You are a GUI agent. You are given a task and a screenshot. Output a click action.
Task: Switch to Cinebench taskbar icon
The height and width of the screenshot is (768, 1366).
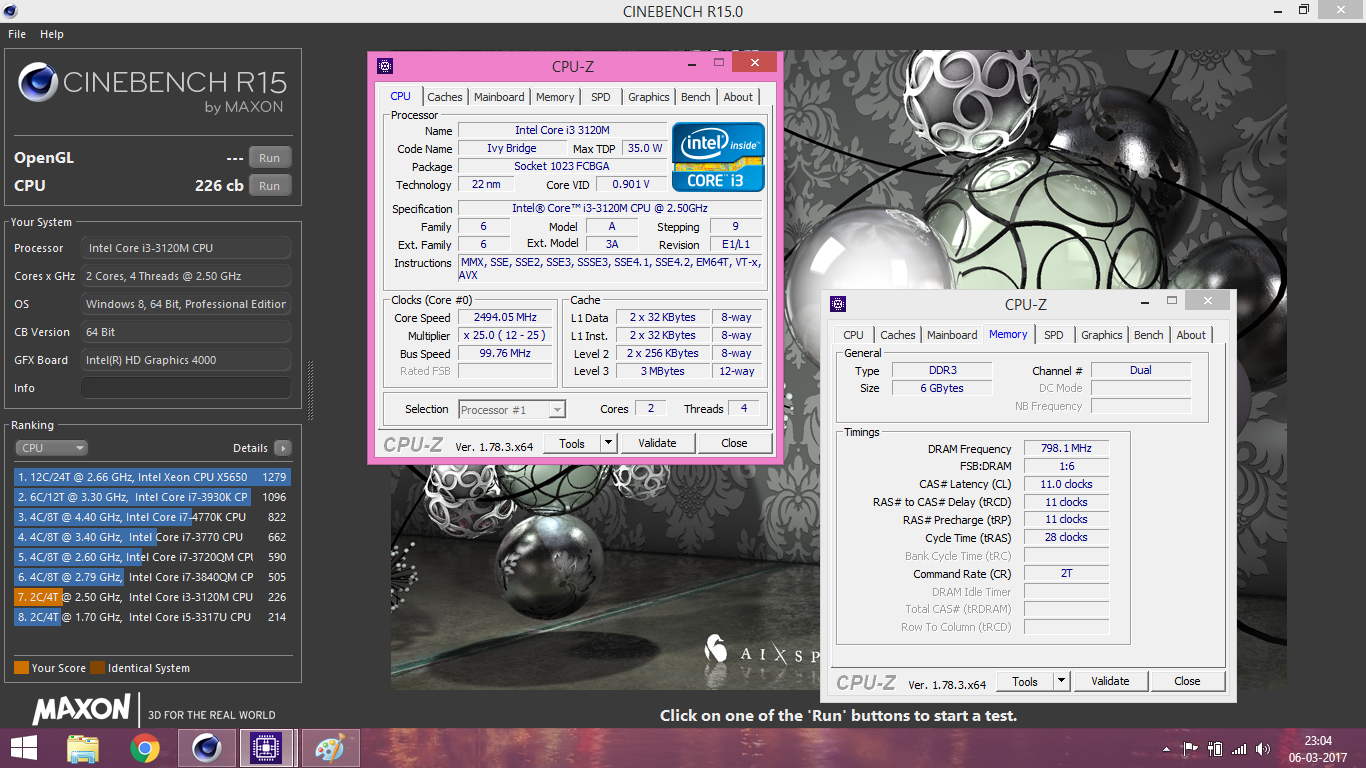coord(207,748)
